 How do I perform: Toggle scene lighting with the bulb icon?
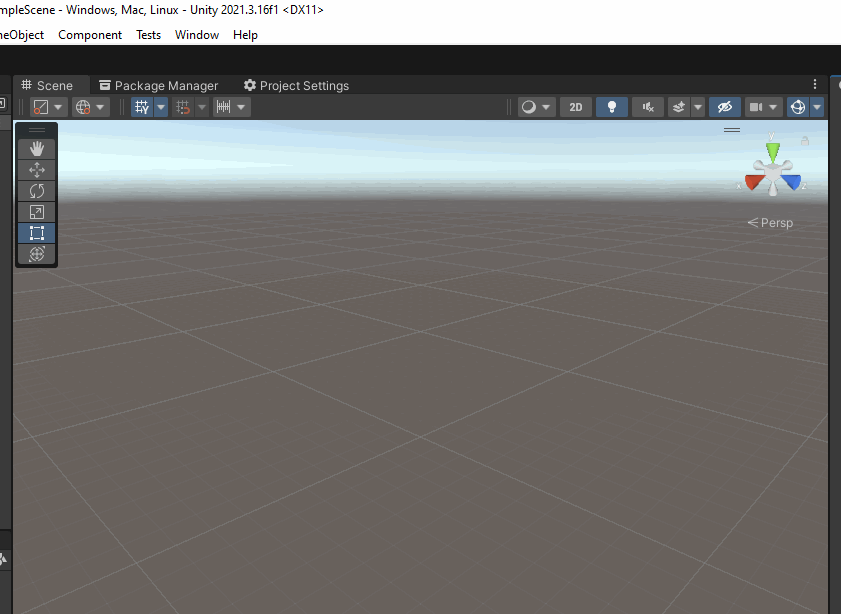click(612, 107)
